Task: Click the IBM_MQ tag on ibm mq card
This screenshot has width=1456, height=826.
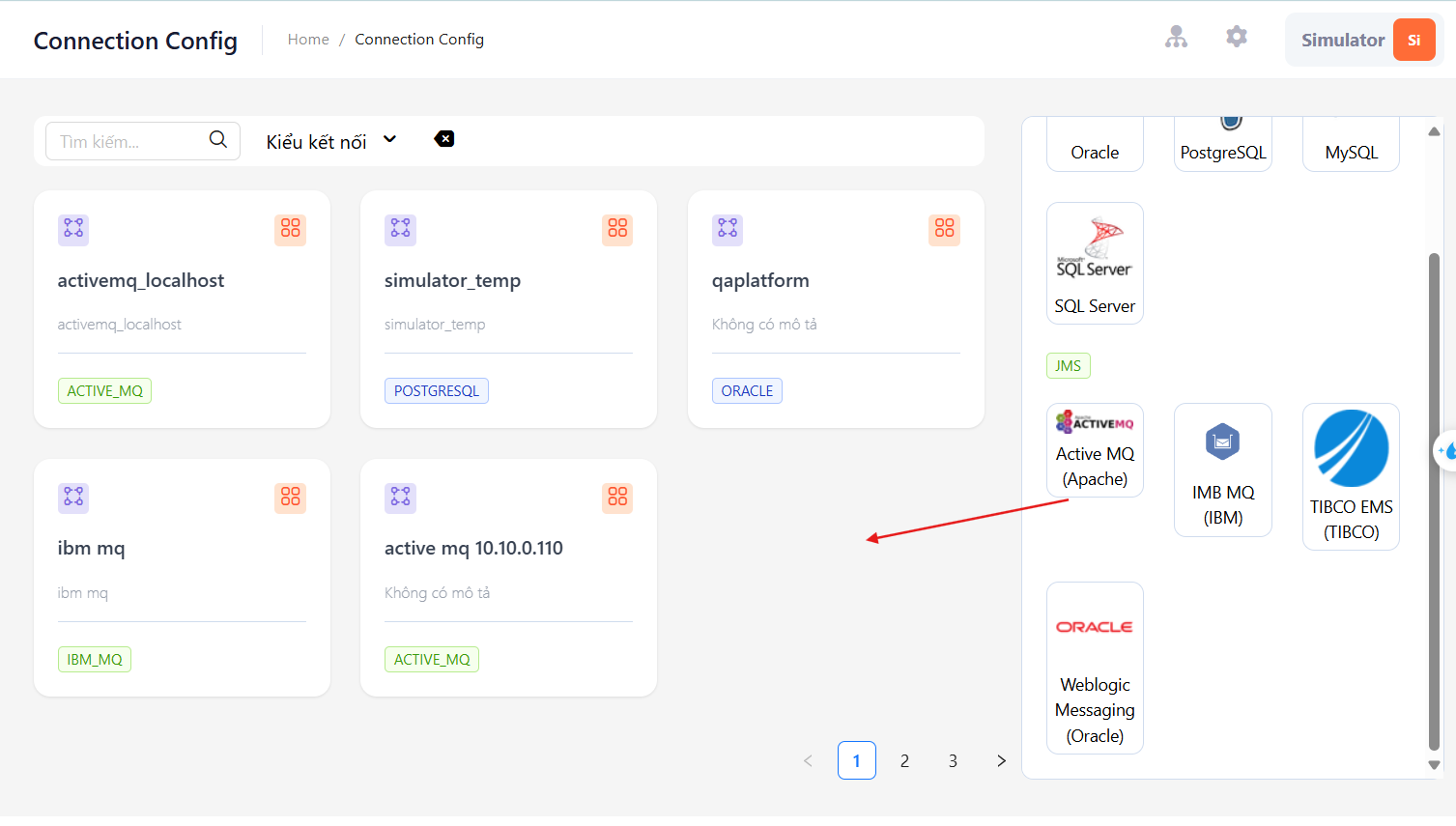Action: [x=95, y=659]
